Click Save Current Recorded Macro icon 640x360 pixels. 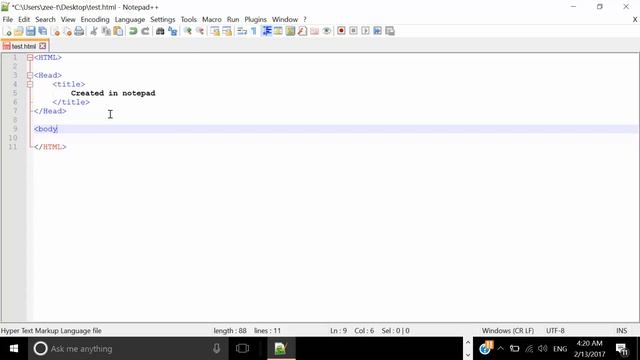pos(390,31)
